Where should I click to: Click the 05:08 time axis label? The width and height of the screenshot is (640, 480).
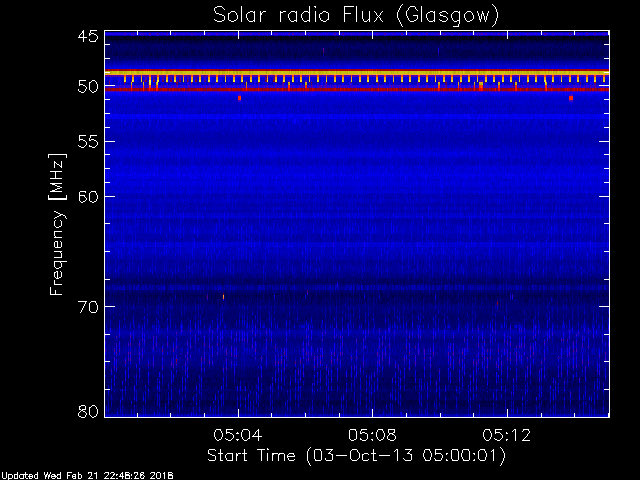(x=372, y=435)
